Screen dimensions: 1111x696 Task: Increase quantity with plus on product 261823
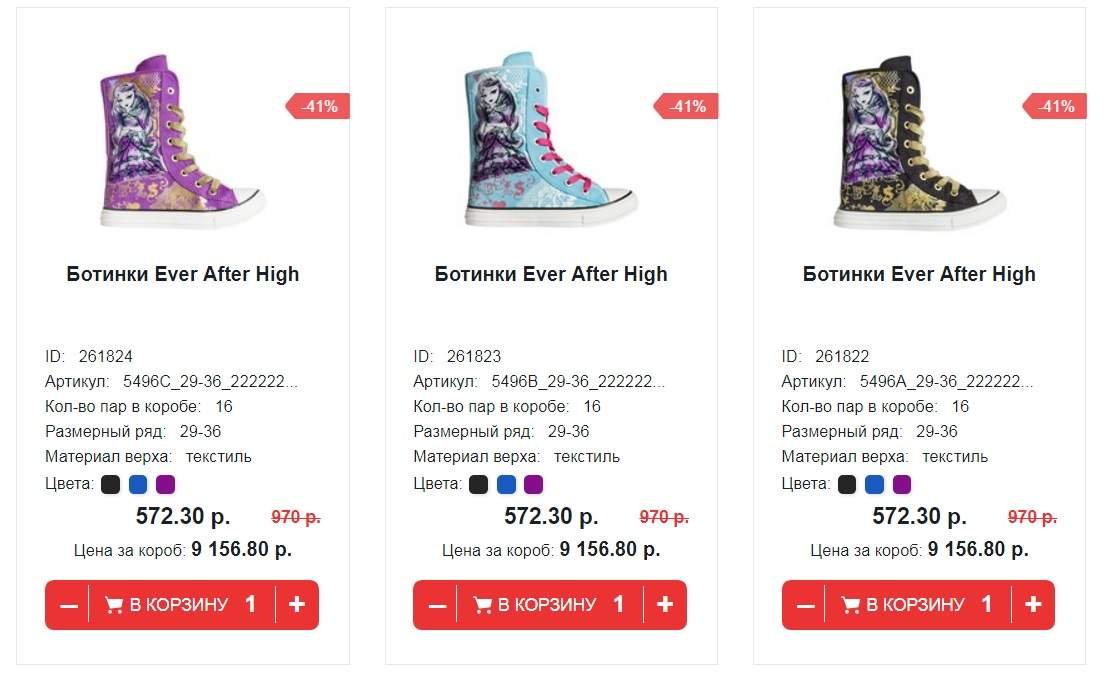[665, 605]
